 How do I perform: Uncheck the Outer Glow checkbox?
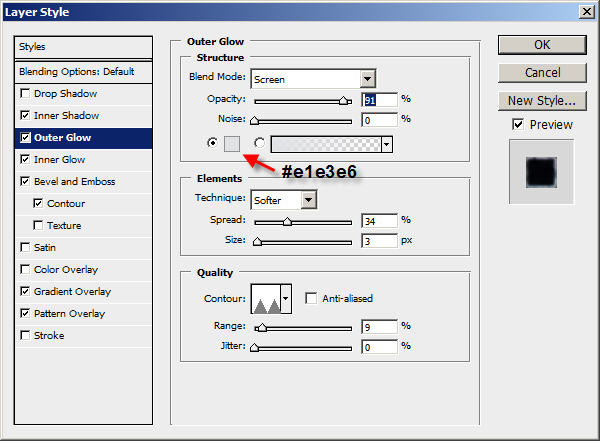click(25, 137)
